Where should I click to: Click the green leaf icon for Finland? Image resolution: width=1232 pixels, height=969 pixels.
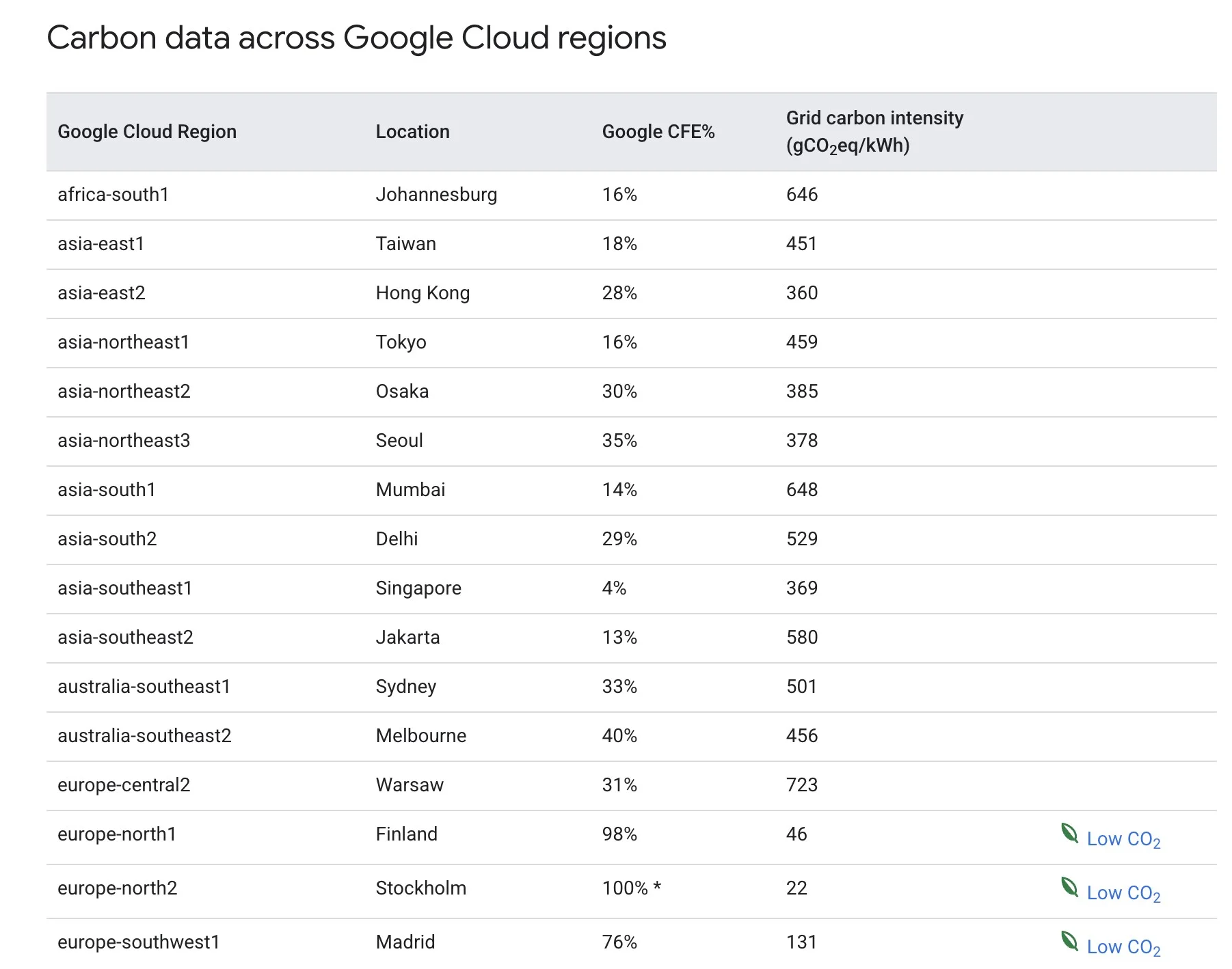(1069, 833)
